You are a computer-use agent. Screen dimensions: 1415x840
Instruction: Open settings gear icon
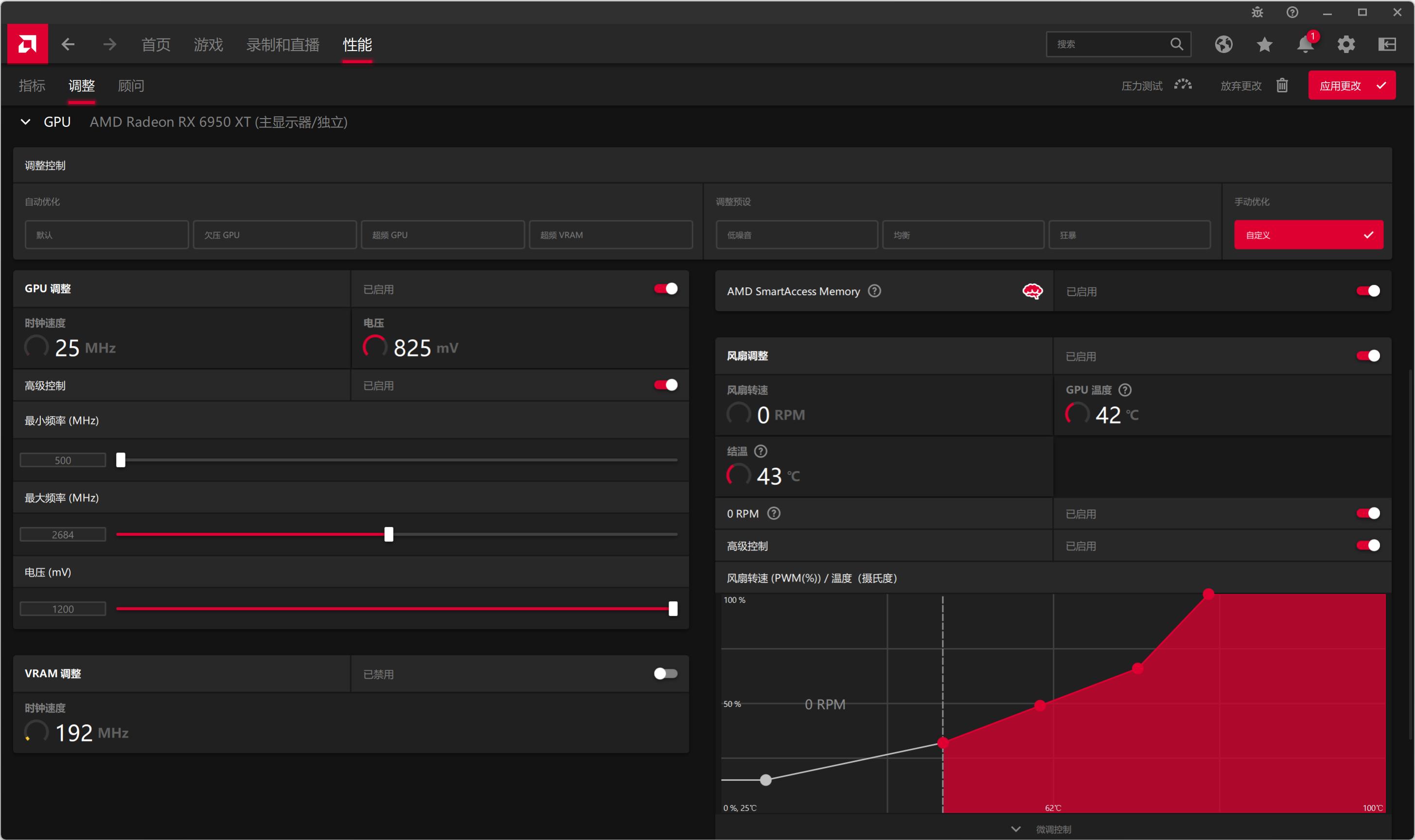1345,44
